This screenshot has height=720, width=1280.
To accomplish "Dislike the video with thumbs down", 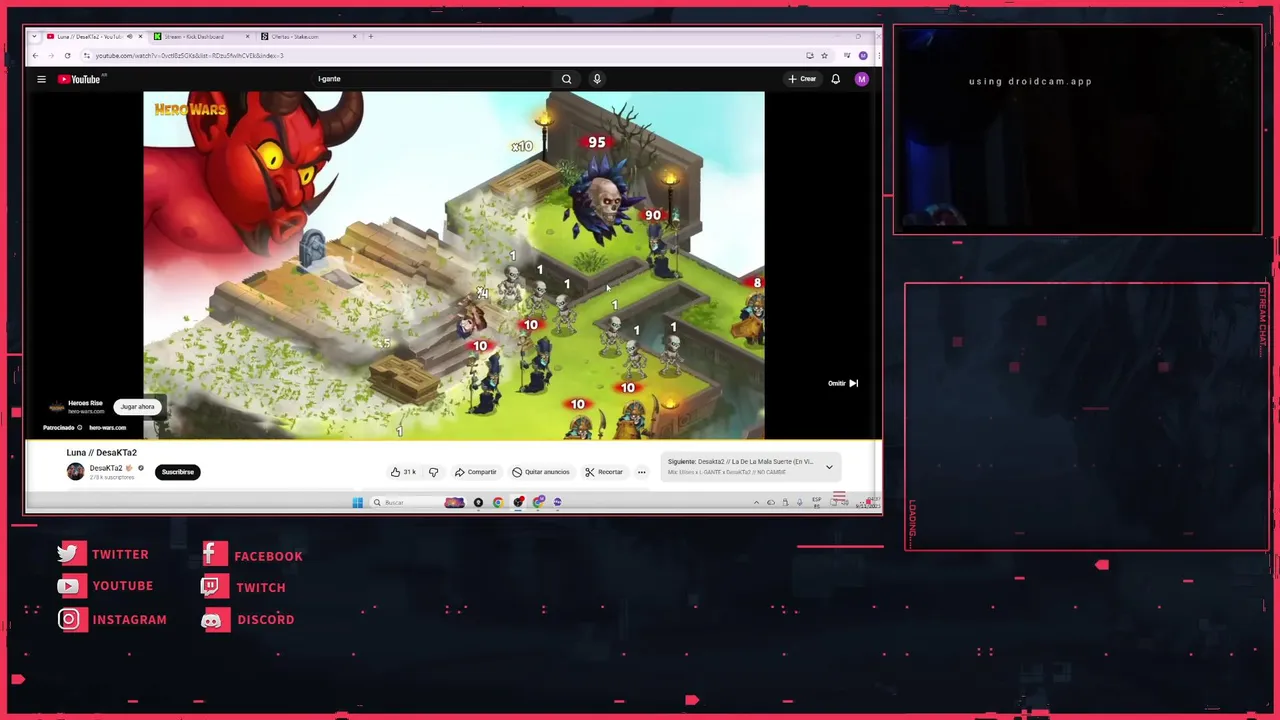I will (x=433, y=472).
